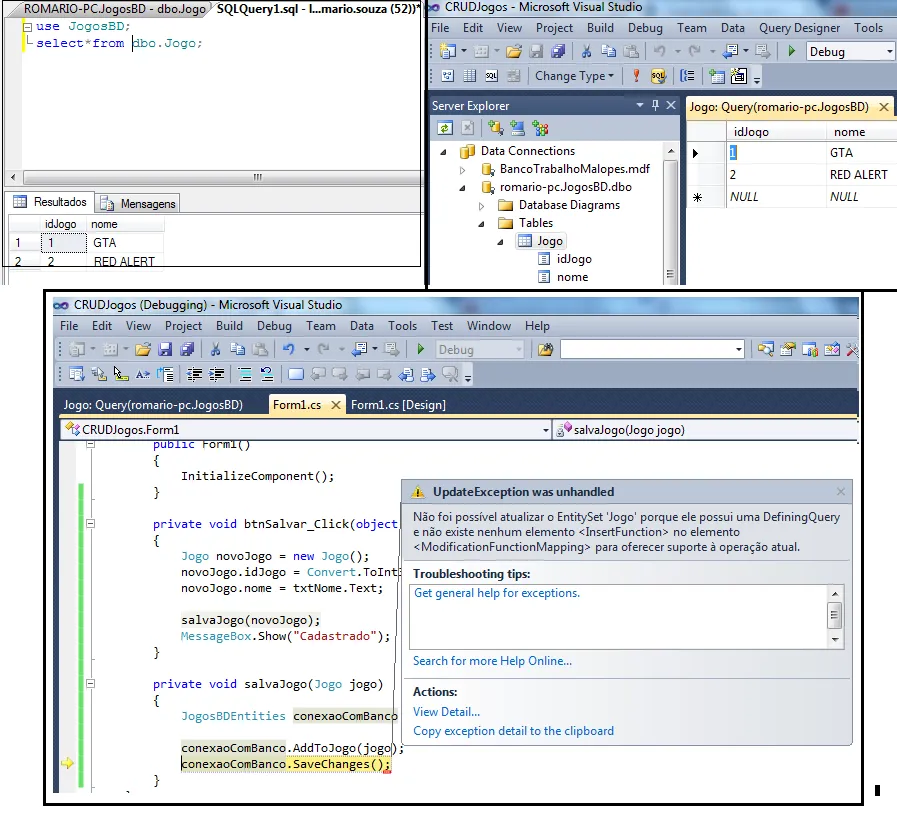Click the red exclamation Execute SQL icon
Viewport: 897px width, 815px height.
point(636,76)
